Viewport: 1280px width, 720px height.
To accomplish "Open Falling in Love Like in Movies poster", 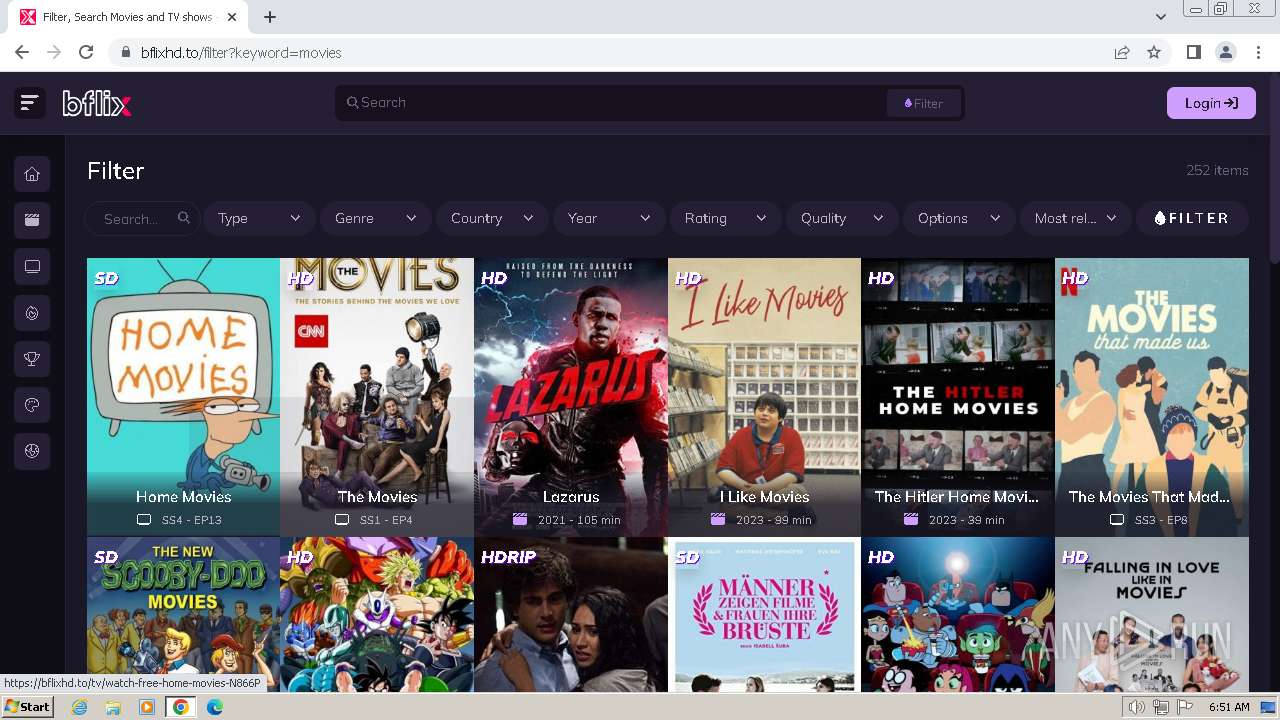I will pyautogui.click(x=1152, y=615).
